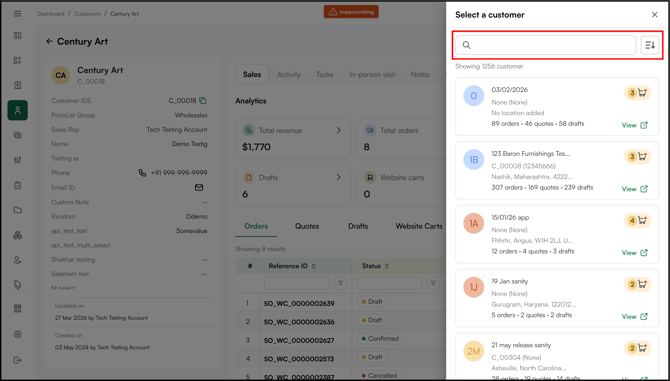Go to Dashboard breadcrumb

[x=50, y=14]
